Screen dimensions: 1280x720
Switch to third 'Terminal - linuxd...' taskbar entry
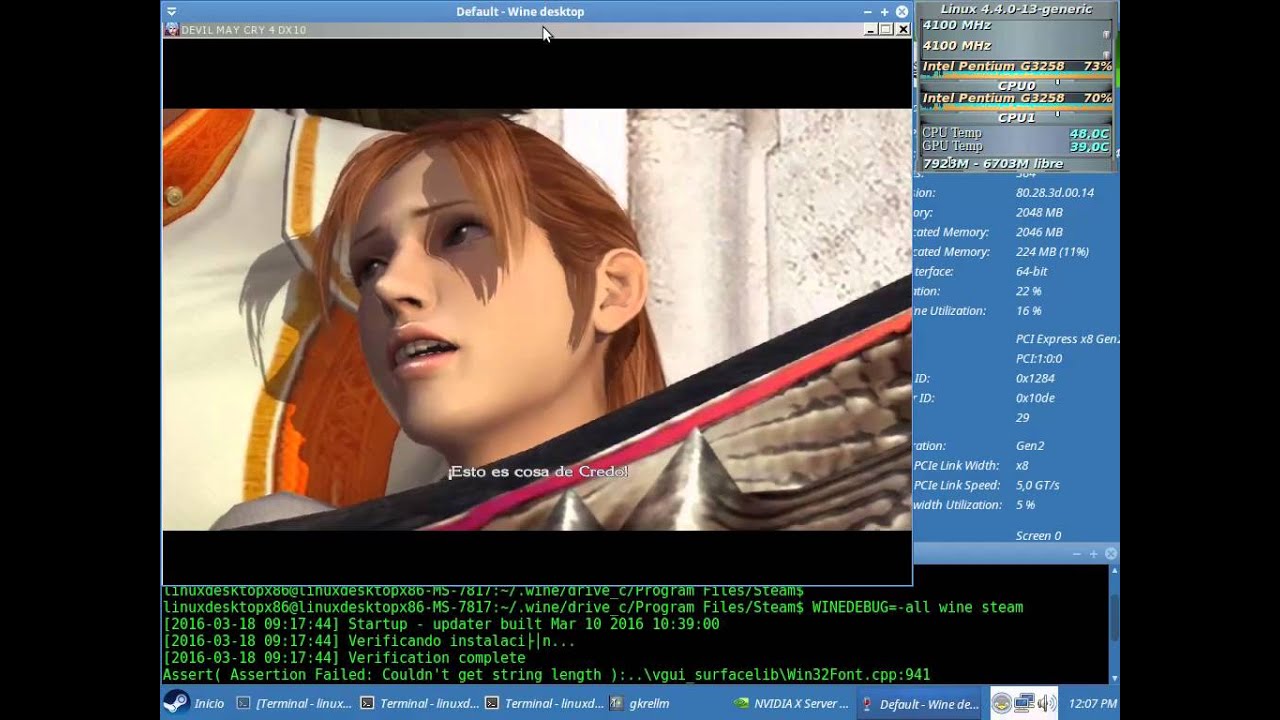[x=543, y=703]
